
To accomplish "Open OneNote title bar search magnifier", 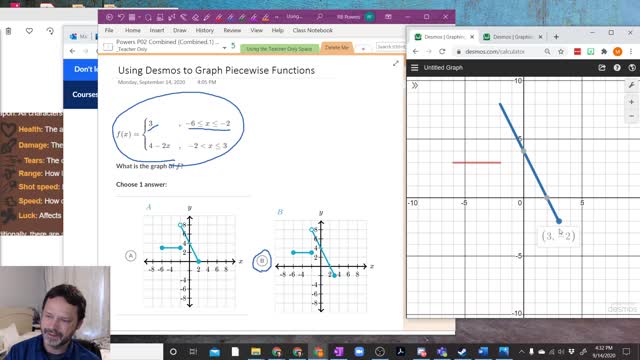I will [320, 17].
